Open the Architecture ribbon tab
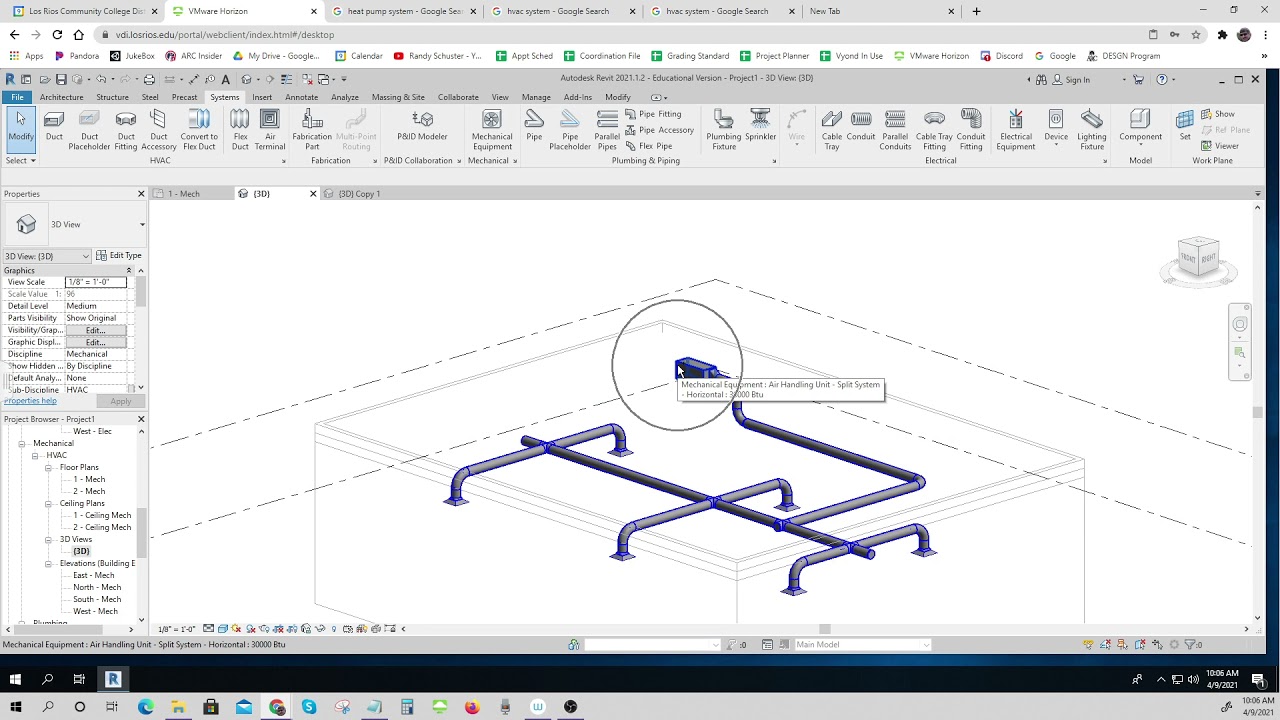This screenshot has width=1280, height=720. [x=61, y=97]
